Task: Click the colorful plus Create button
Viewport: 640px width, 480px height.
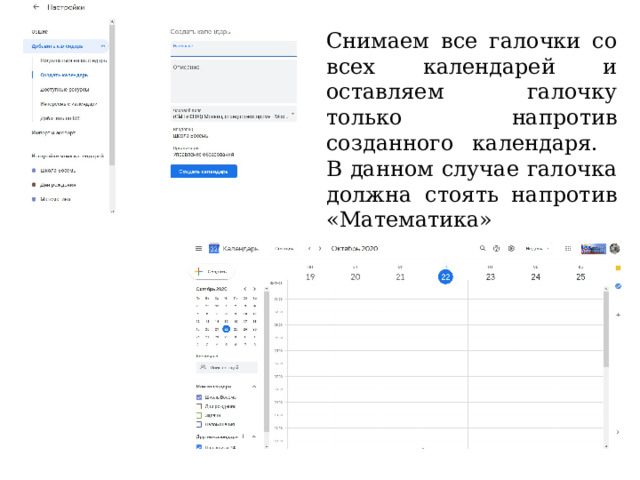Action: click(x=212, y=271)
